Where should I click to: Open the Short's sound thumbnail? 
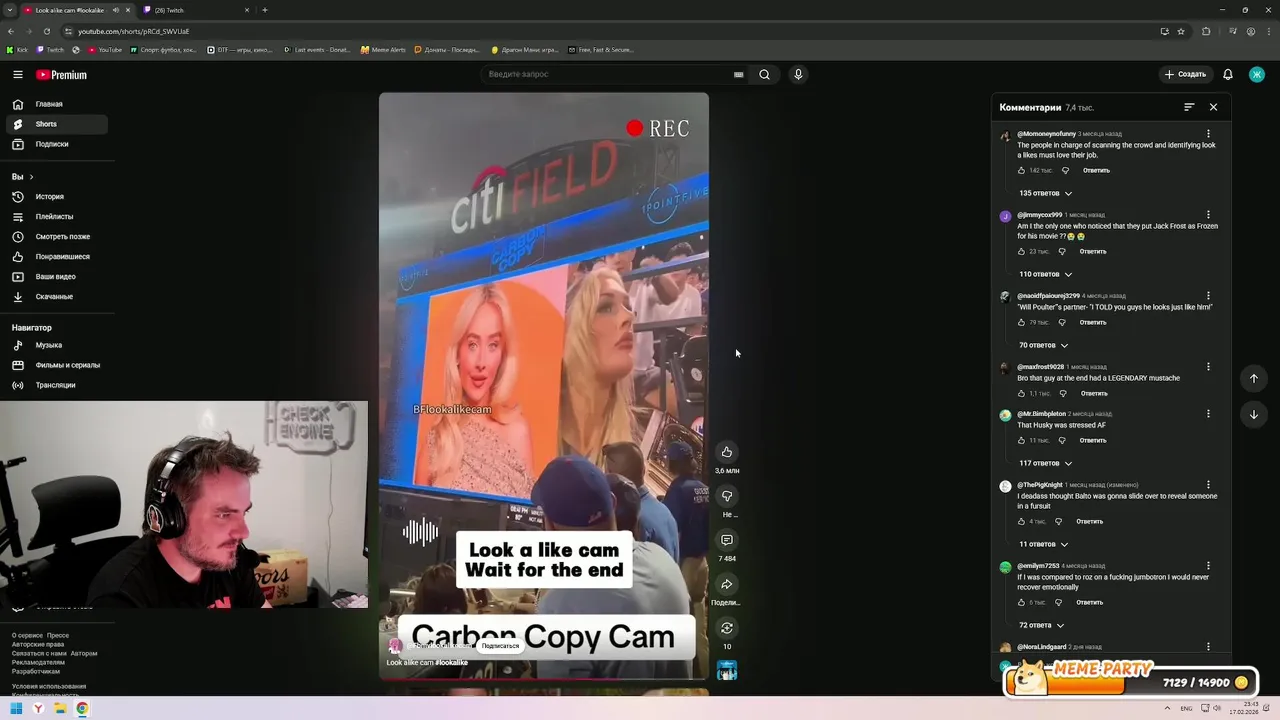[x=727, y=671]
